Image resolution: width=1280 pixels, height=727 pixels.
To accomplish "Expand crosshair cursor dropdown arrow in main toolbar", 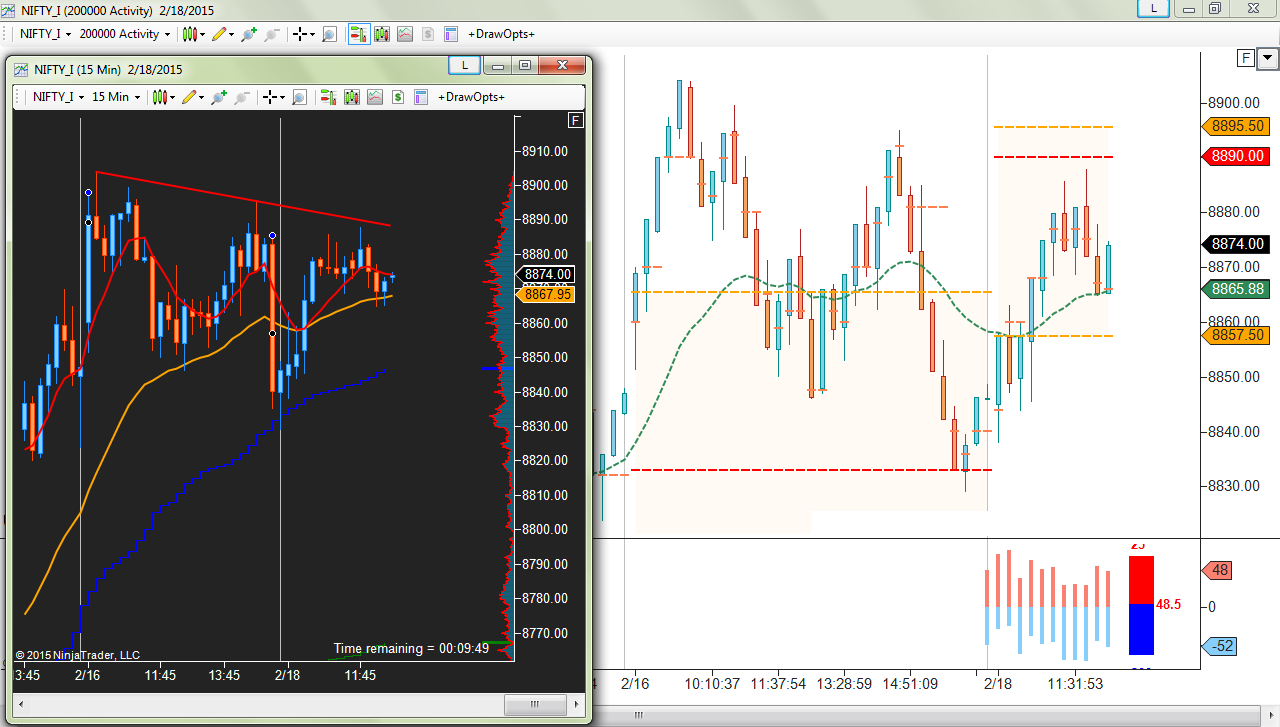I will pos(312,34).
